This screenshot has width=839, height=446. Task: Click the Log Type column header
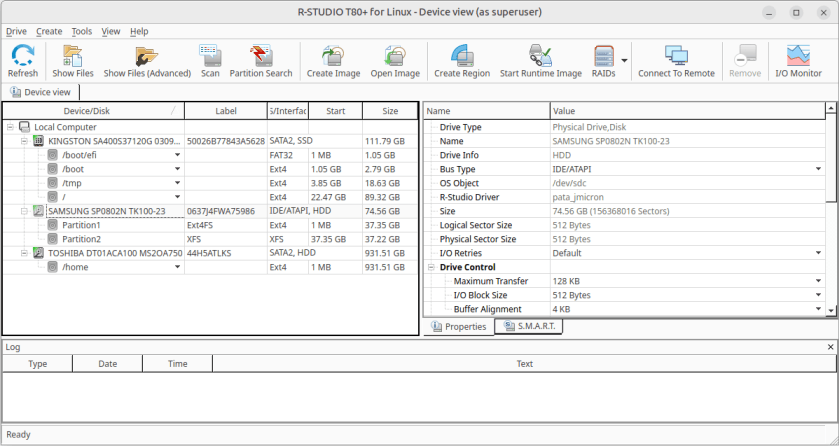point(37,364)
